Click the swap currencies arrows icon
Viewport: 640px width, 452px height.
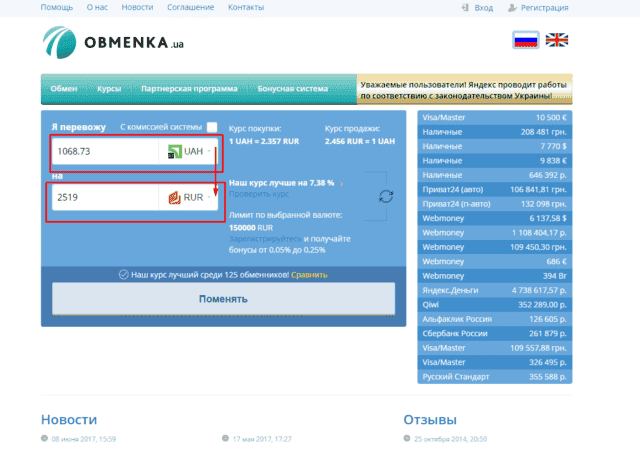point(386,196)
